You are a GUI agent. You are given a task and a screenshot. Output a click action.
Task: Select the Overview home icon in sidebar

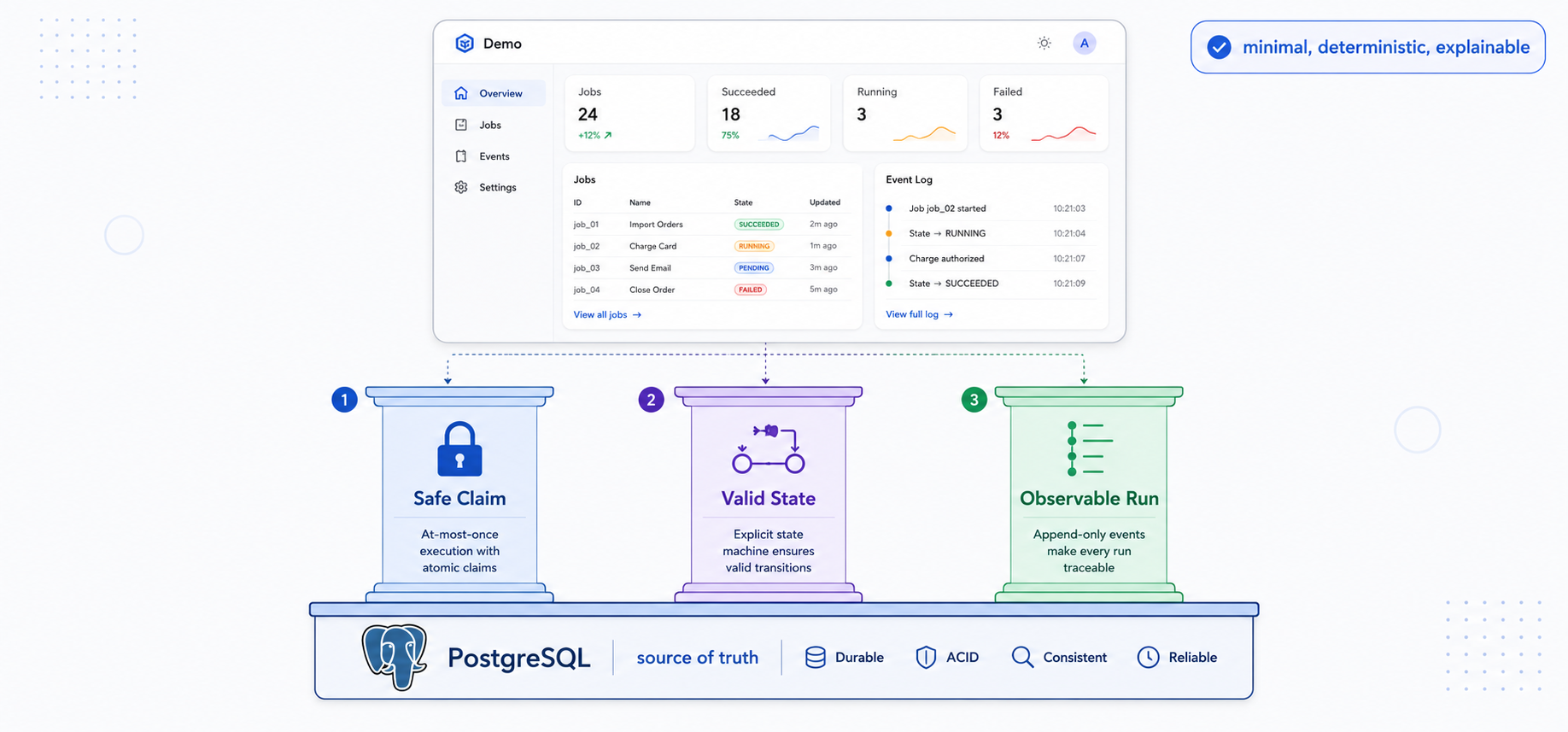point(461,93)
